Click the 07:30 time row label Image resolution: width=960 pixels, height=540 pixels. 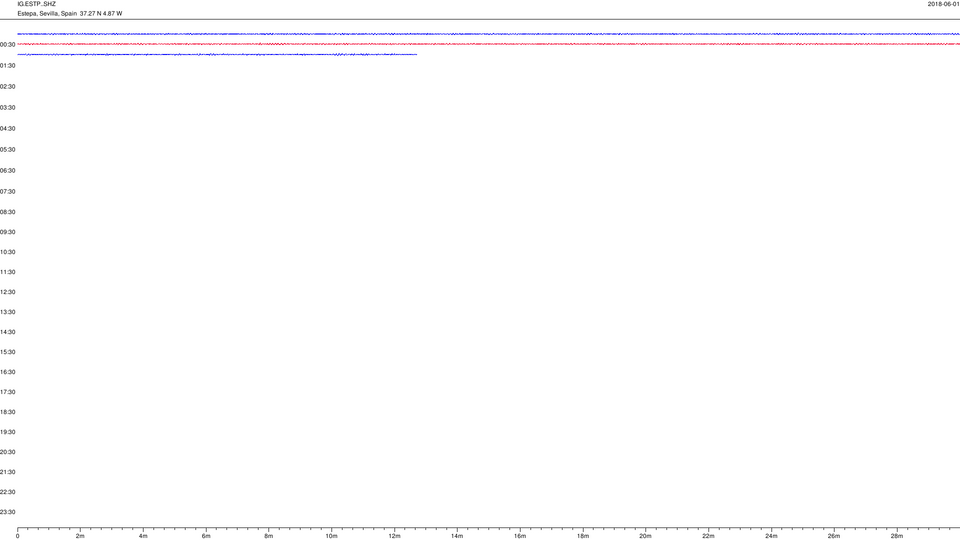tap(7, 192)
